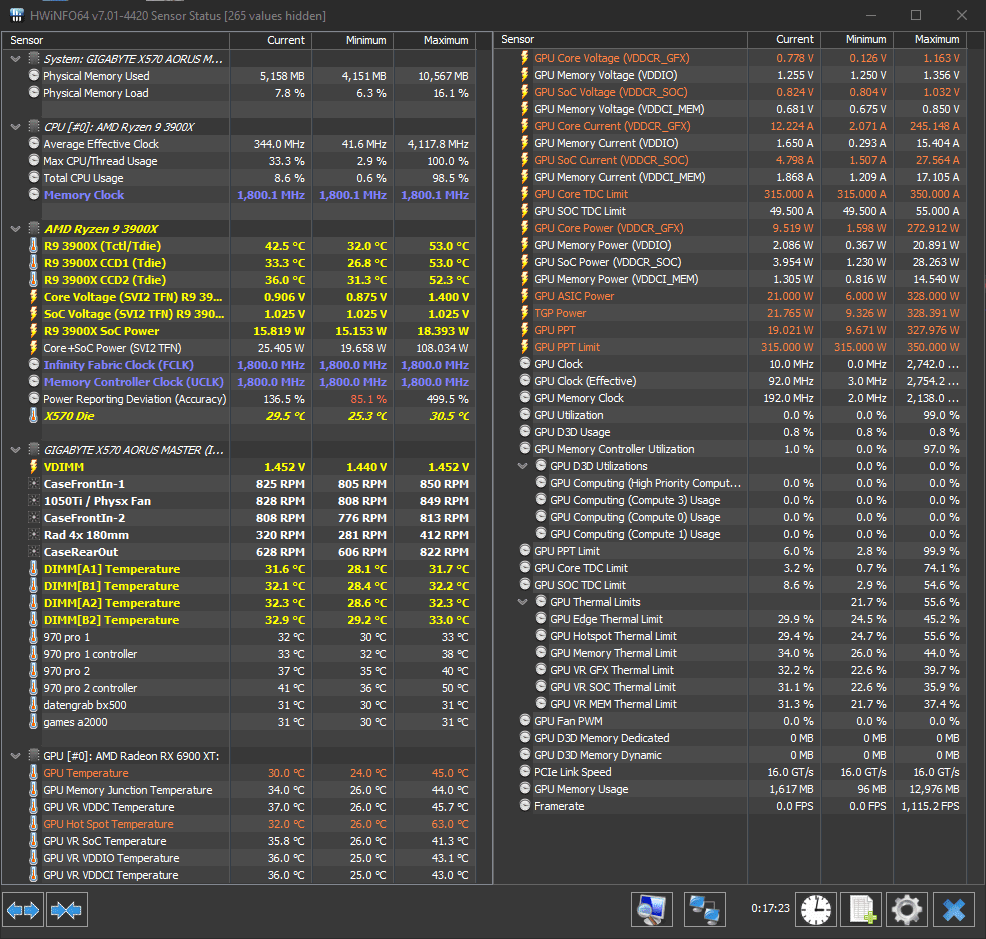This screenshot has width=986, height=939.
Task: Click circle icon beside GPU Utilization
Action: 525,414
